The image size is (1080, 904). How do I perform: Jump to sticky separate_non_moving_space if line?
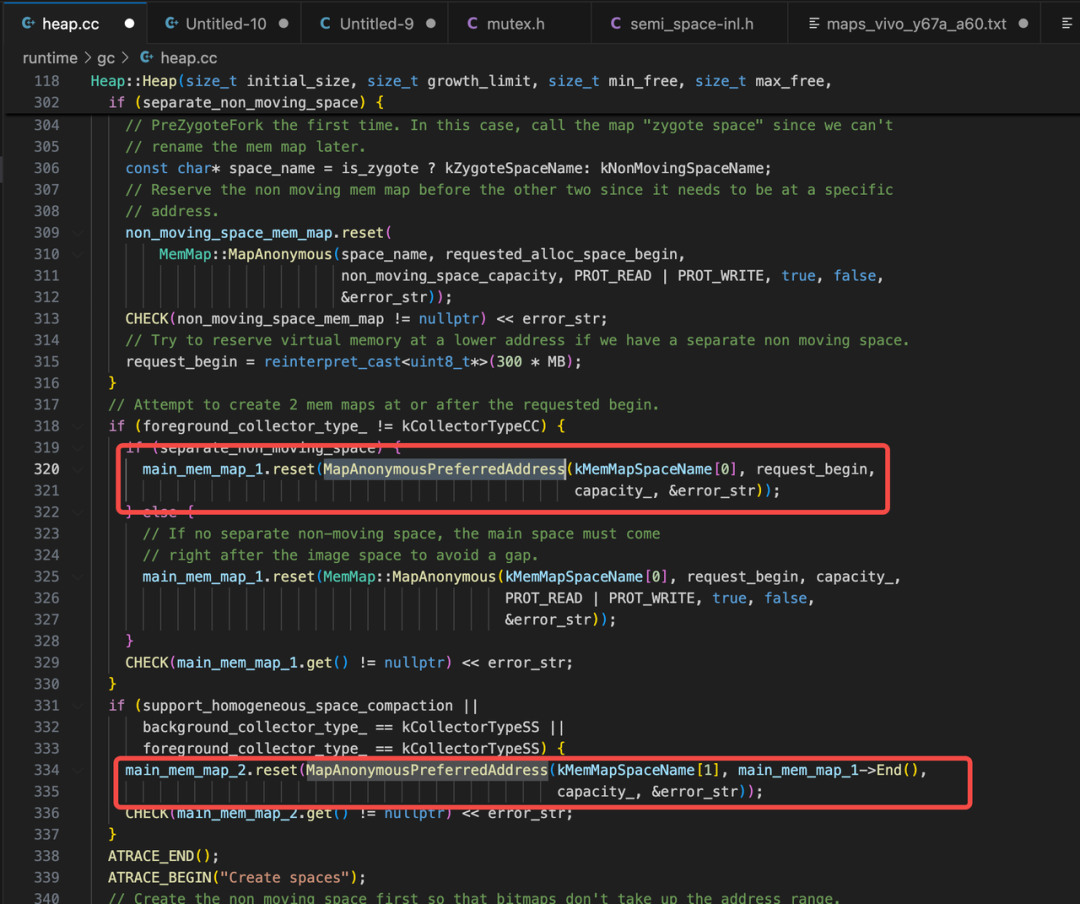(246, 103)
